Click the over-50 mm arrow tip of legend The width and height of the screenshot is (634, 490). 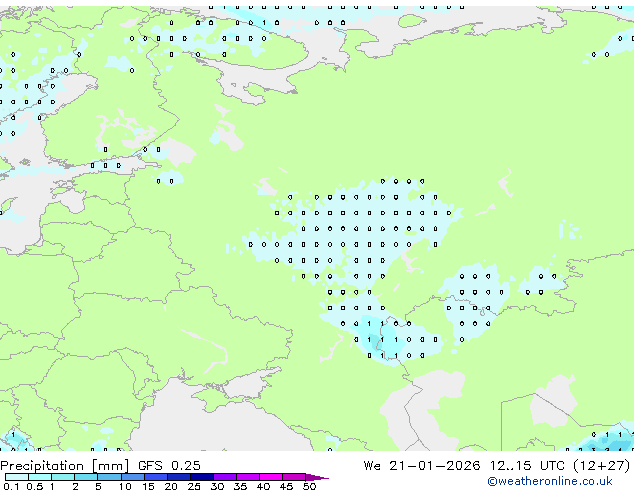317,477
